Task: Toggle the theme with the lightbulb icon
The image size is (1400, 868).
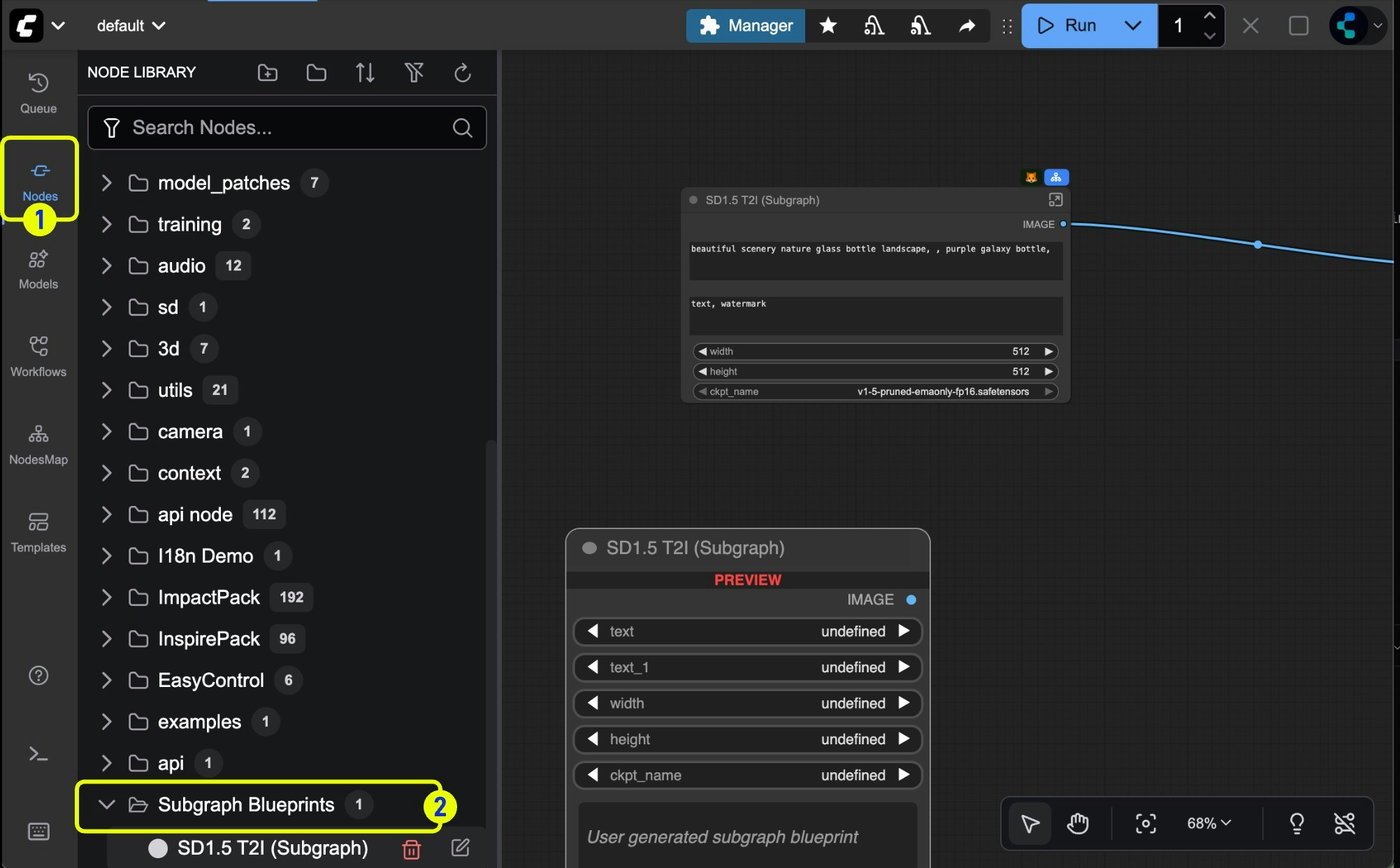Action: point(1297,823)
